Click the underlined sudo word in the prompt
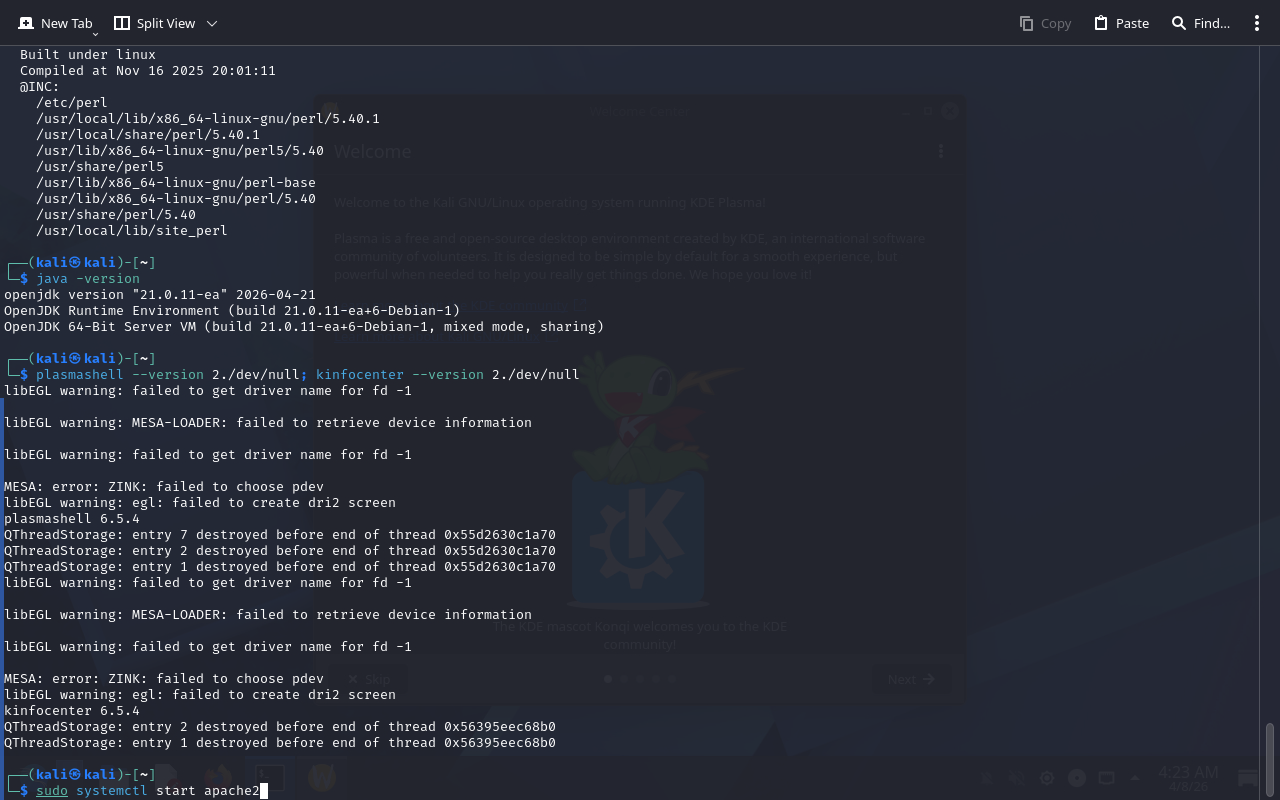The image size is (1280, 800). pos(52,791)
